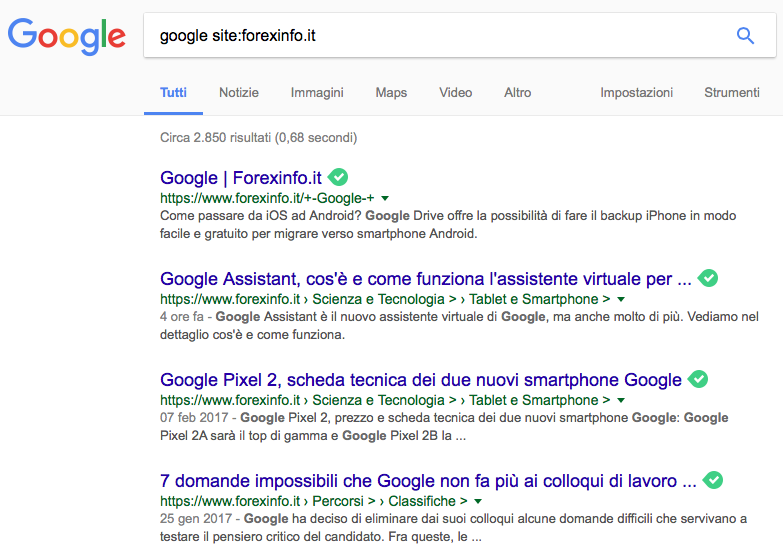This screenshot has height=556, width=783.
Task: Open the Google Pixel 2 scheda tecnica link
Action: point(421,380)
